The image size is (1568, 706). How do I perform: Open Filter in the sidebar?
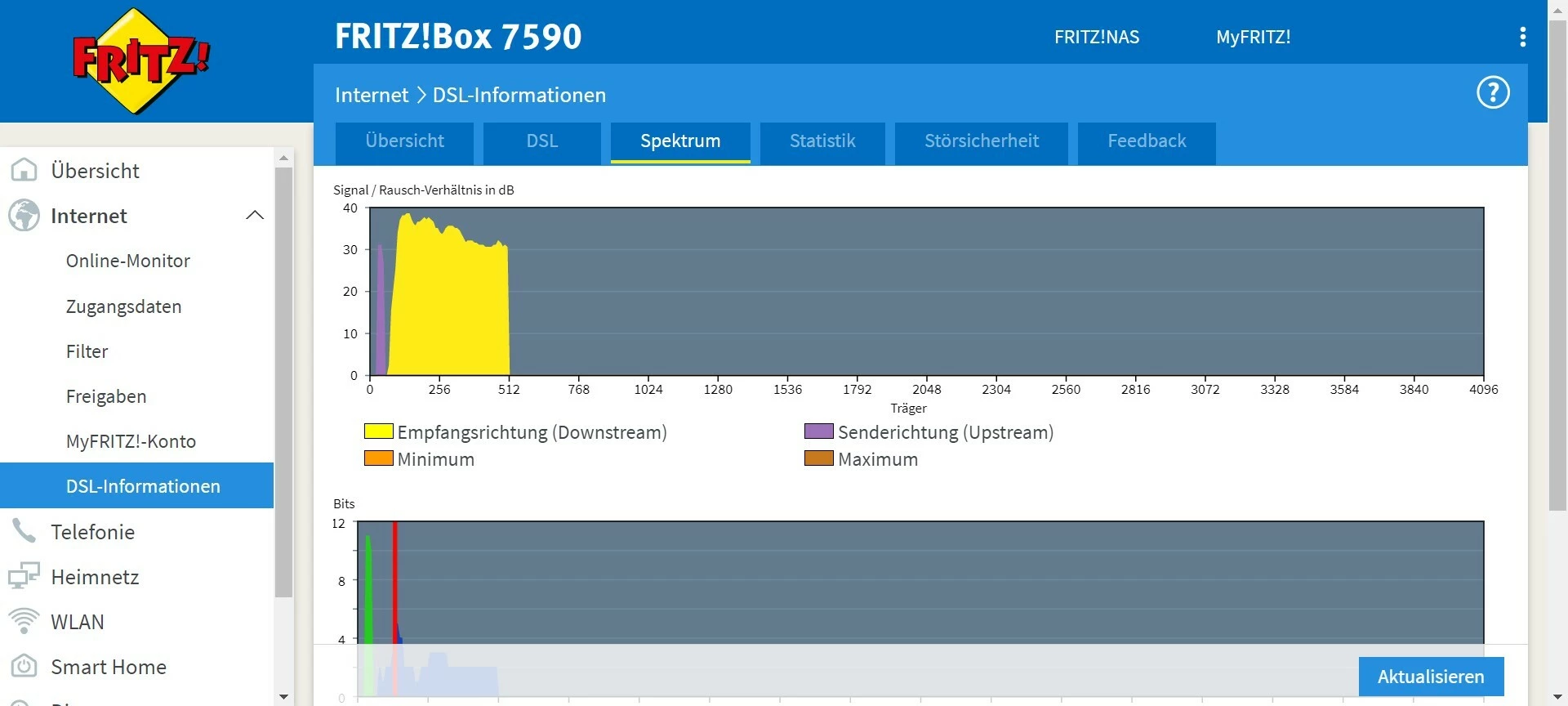tap(87, 351)
